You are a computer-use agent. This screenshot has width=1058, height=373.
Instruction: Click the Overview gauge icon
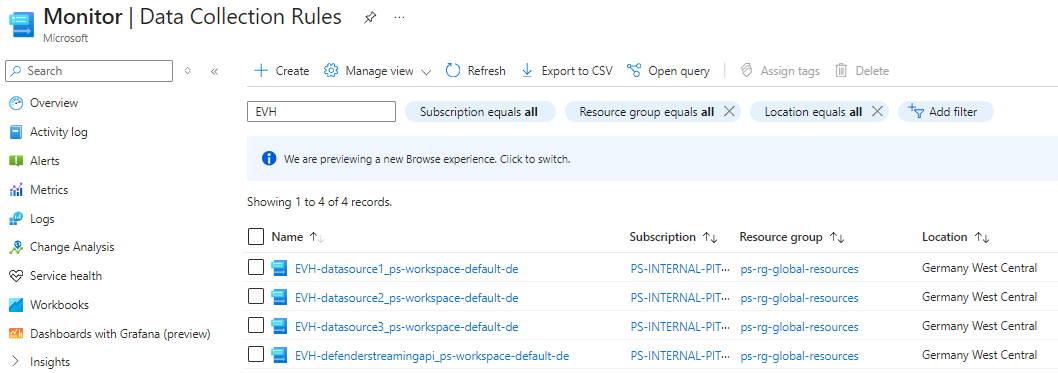click(x=16, y=103)
